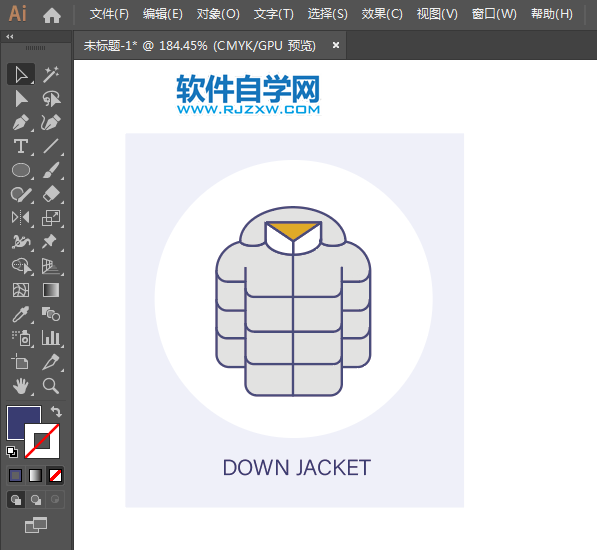The image size is (597, 550).
Task: Select the Column Graph tool
Action: 51,338
